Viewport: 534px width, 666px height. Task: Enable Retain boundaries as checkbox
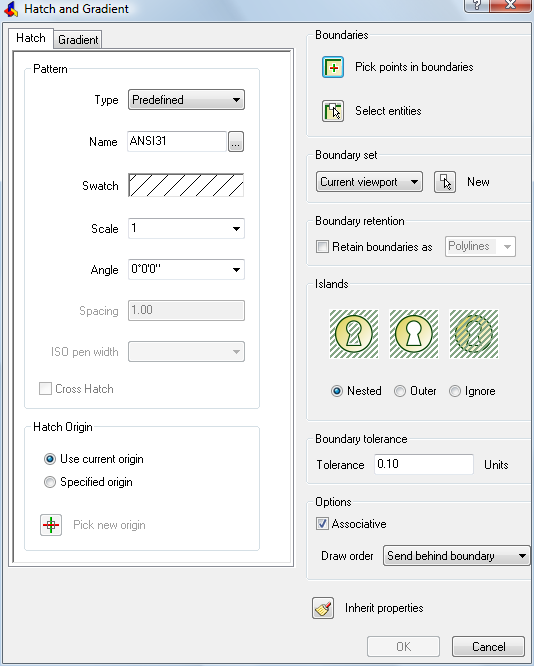point(322,246)
